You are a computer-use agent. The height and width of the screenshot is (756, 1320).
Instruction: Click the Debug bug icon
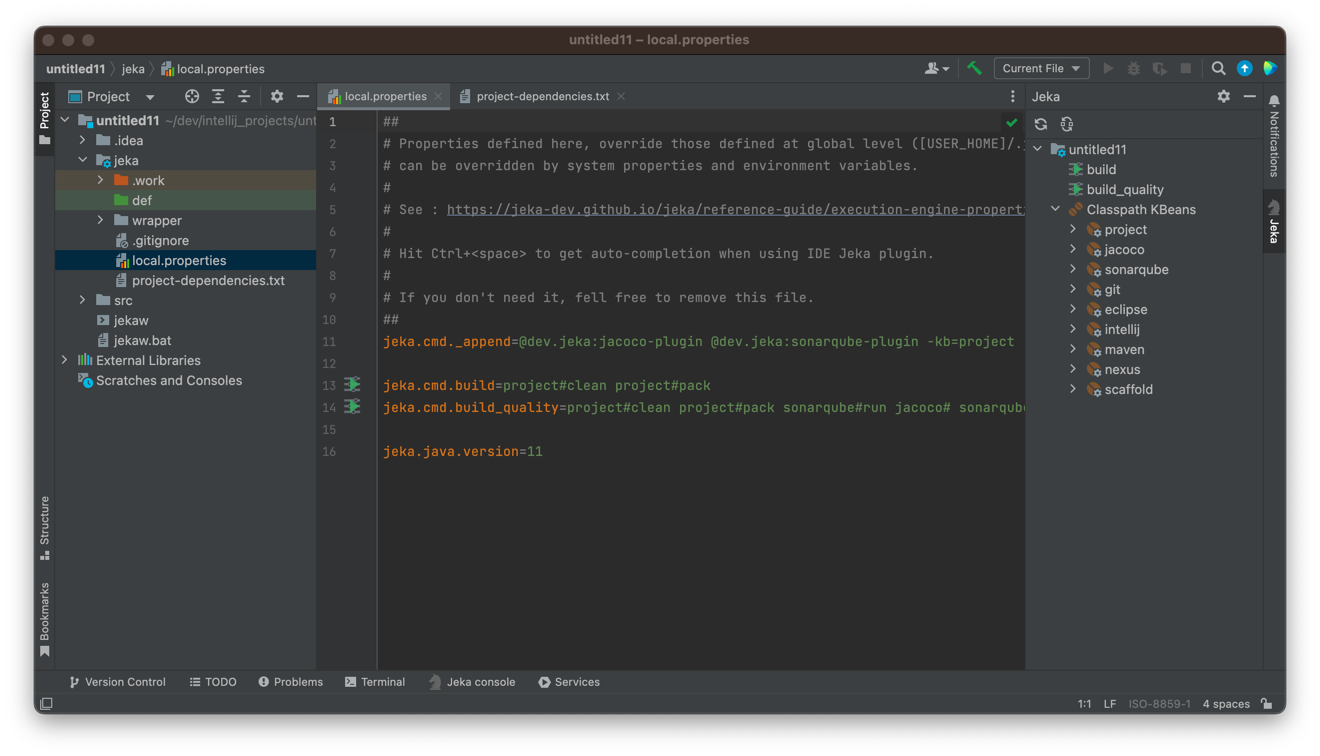coord(1134,69)
